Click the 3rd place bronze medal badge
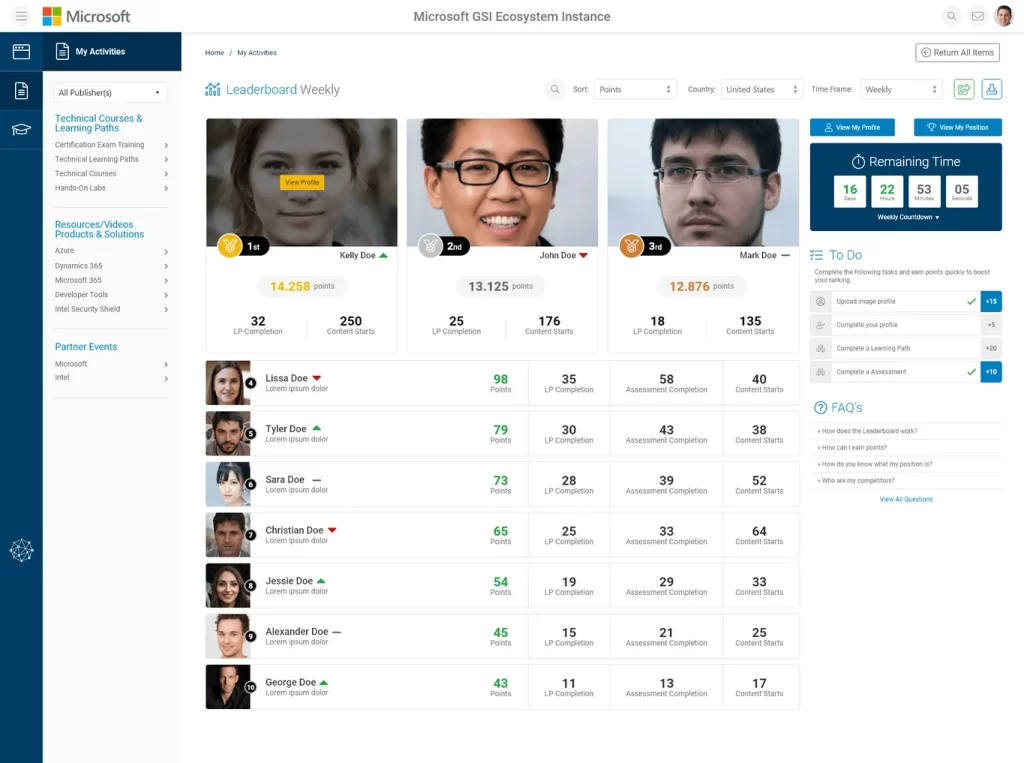This screenshot has width=1024, height=763. point(632,246)
